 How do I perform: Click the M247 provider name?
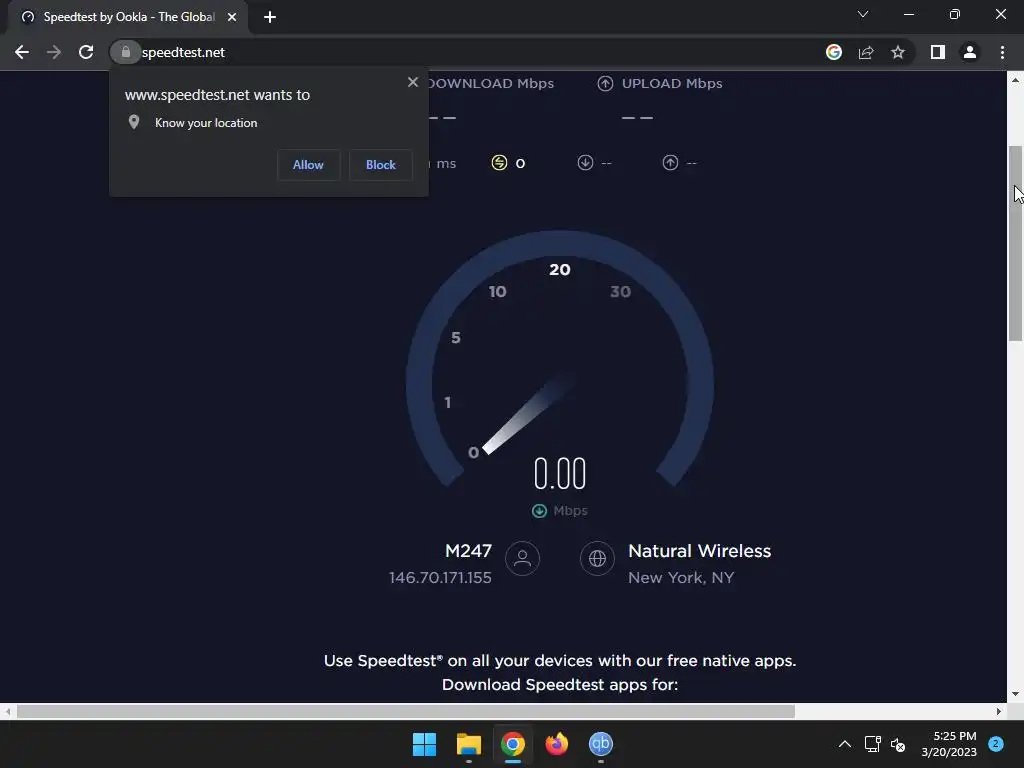click(x=468, y=551)
